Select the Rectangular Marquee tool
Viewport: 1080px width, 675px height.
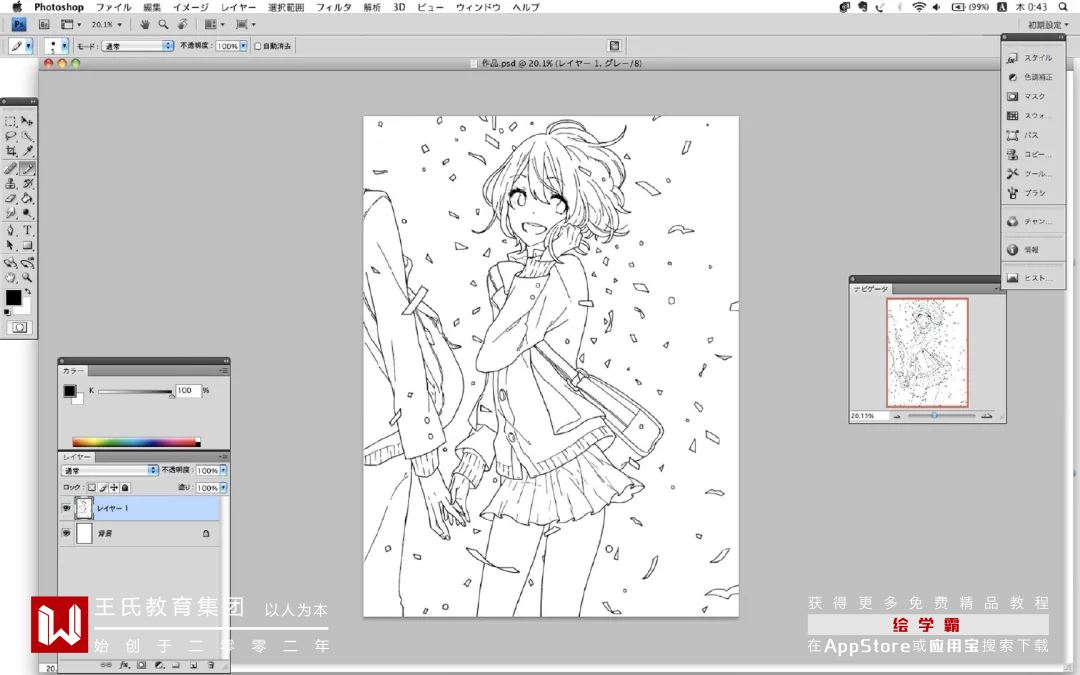(10, 121)
